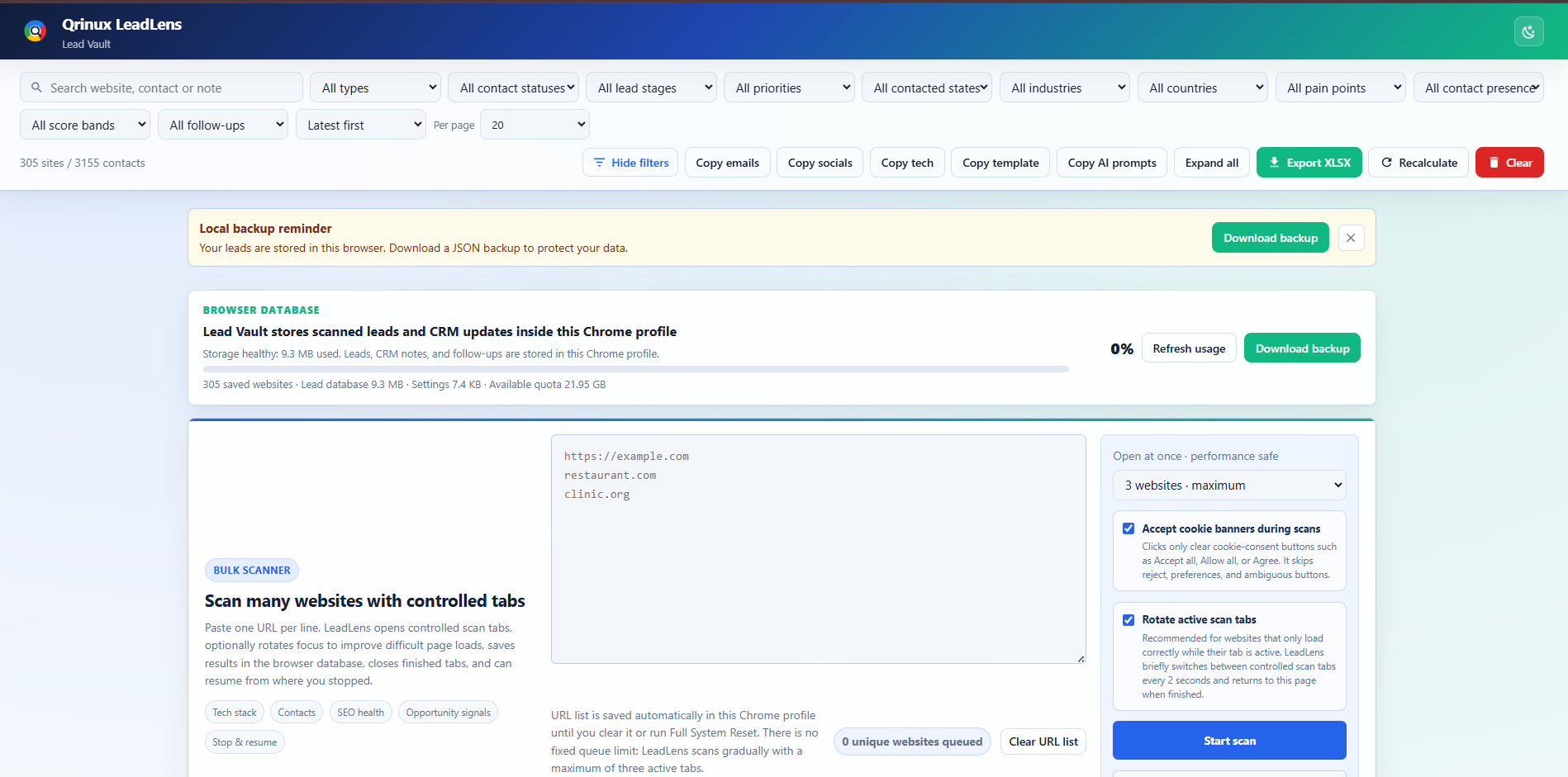Click the blue Start scan button
The width and height of the screenshot is (1568, 777).
tap(1229, 741)
